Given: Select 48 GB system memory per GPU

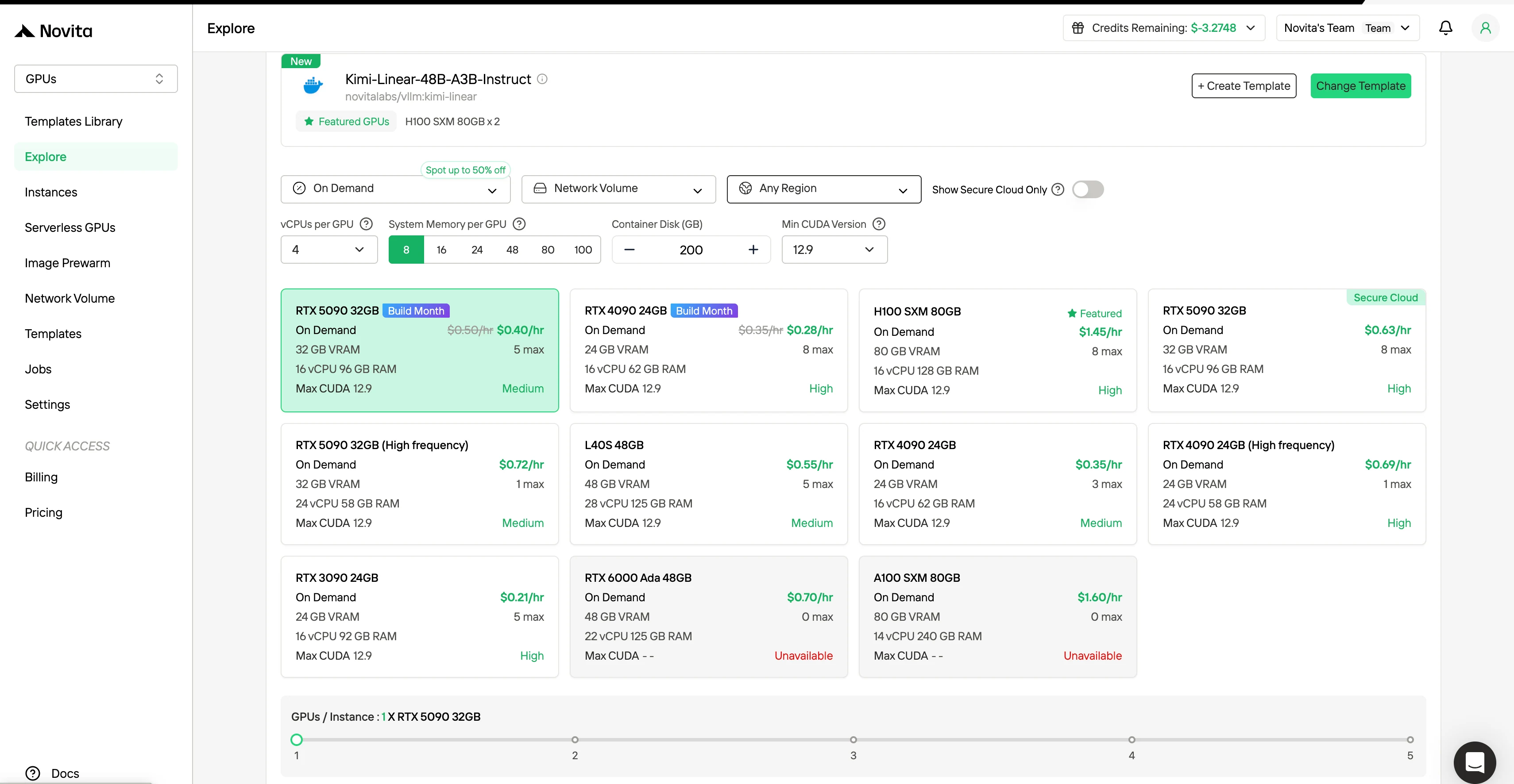Looking at the screenshot, I should click(x=512, y=250).
